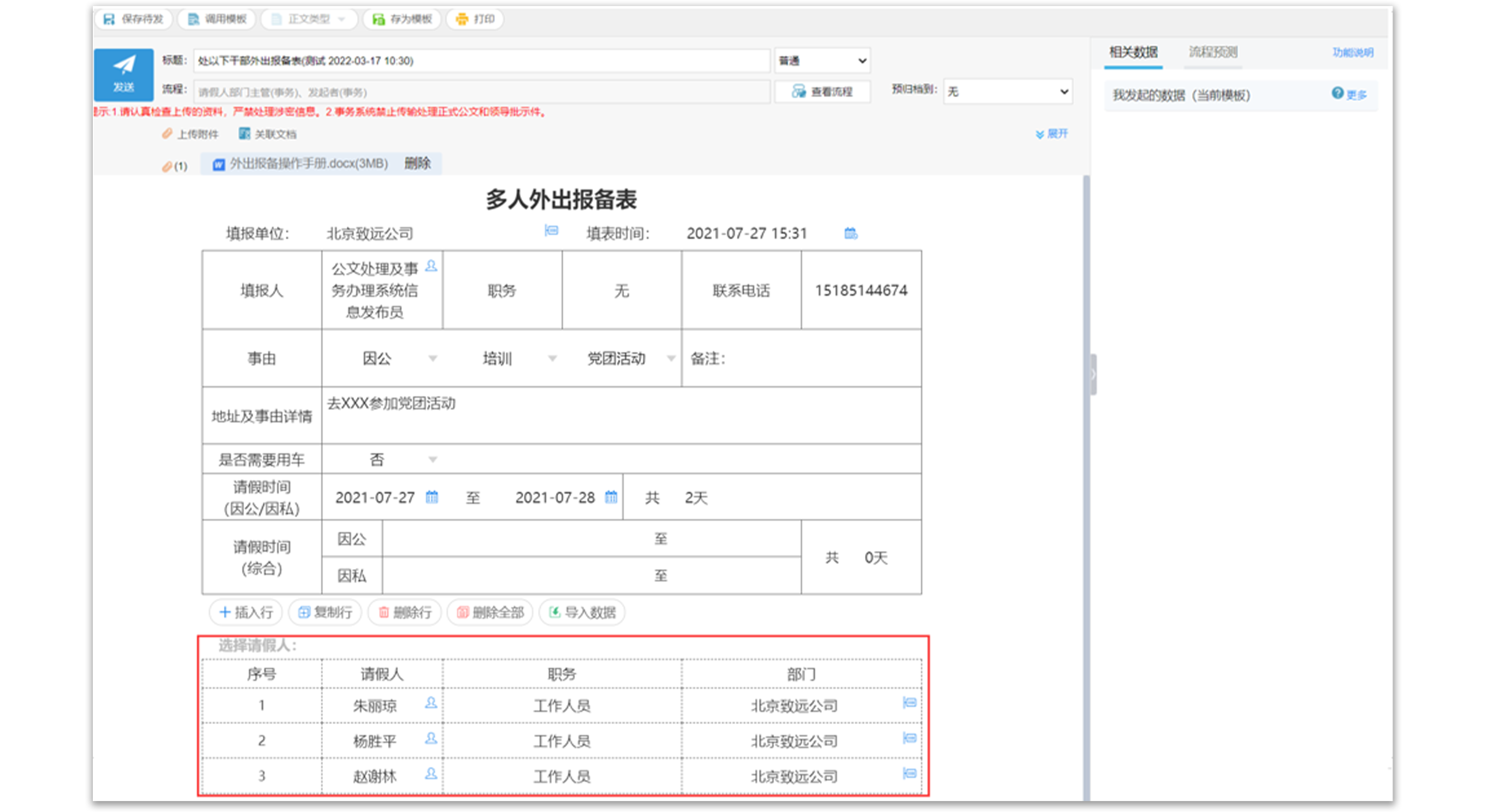Image resolution: width=1486 pixels, height=812 pixels.
Task: Click the 地址及事由详情 text area
Action: (621, 415)
